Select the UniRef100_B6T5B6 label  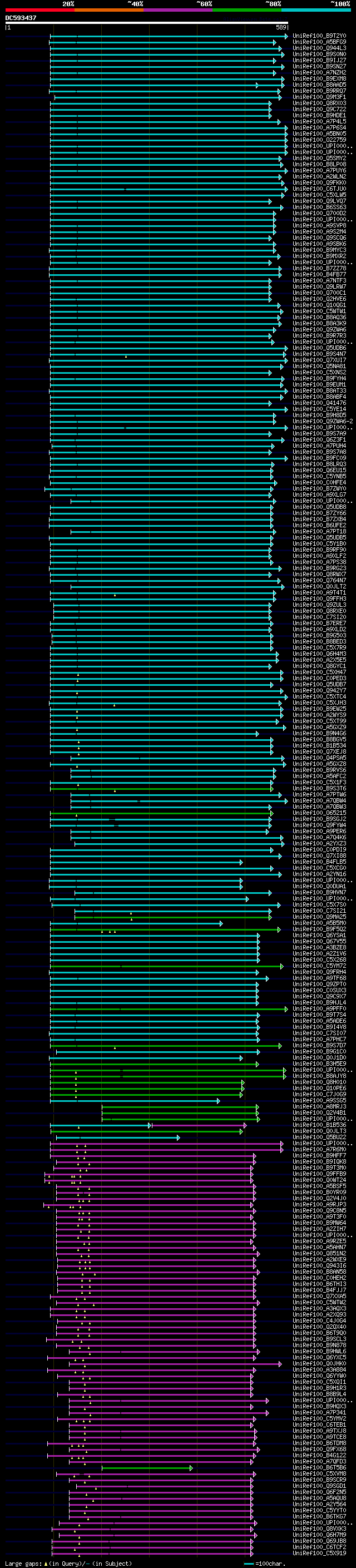click(319, 1467)
